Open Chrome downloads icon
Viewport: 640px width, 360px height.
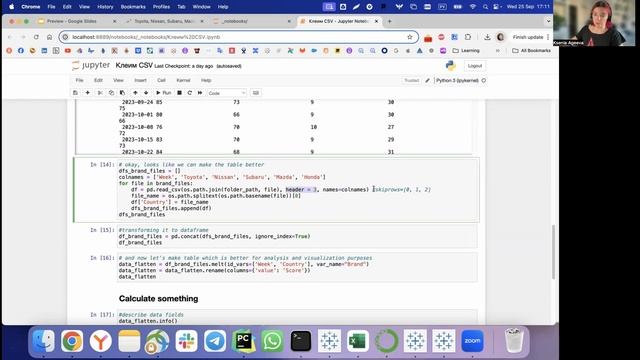(487, 37)
